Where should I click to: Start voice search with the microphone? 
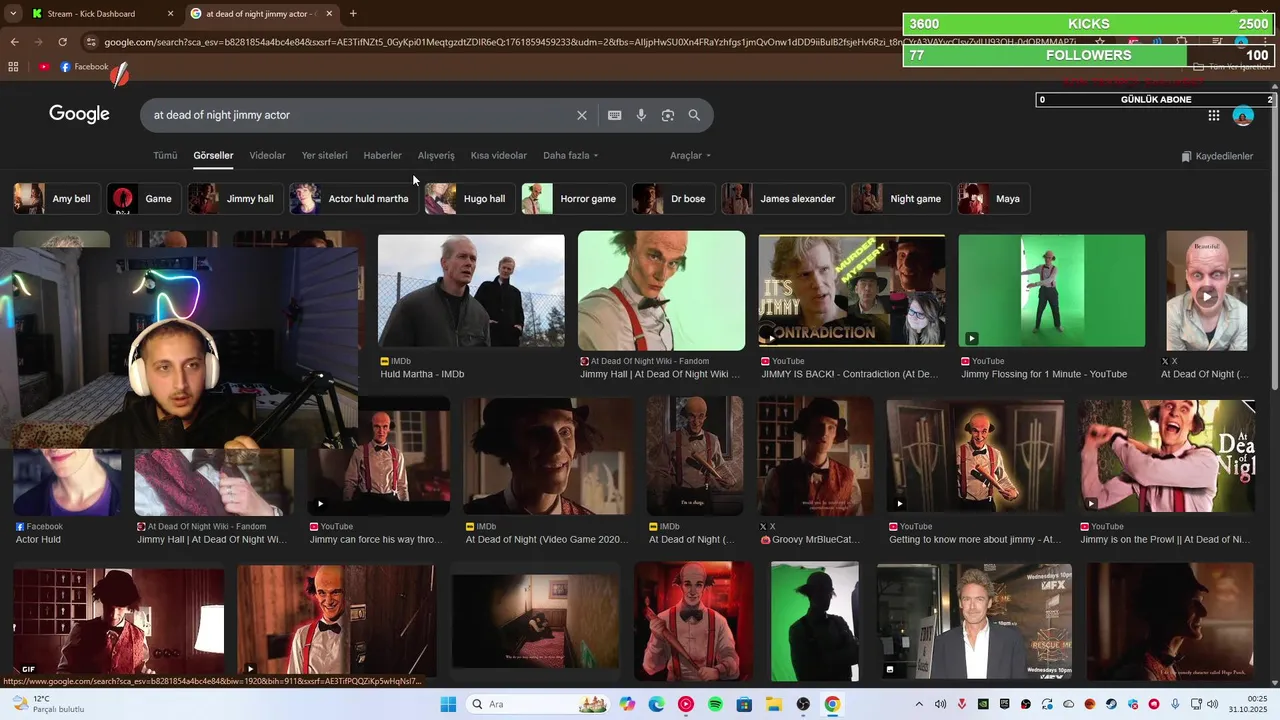(x=641, y=115)
